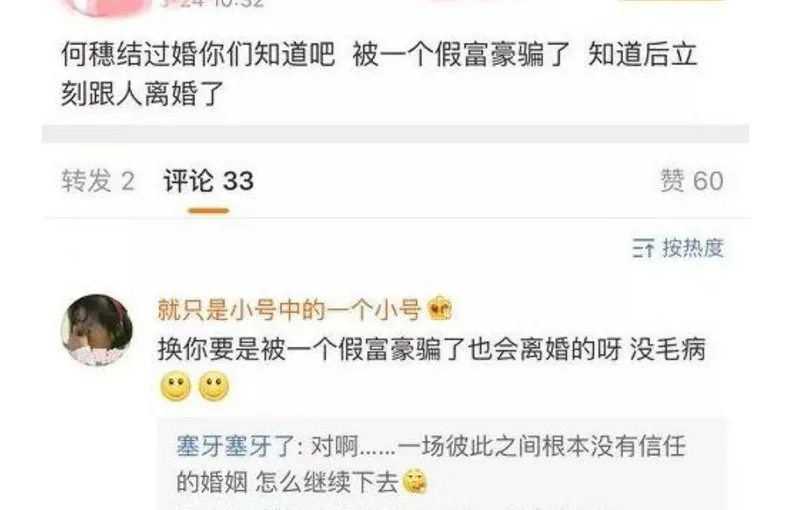The image size is (800, 510).
Task: Open profile 就只是小号中的一个小号
Action: [x=289, y=309]
